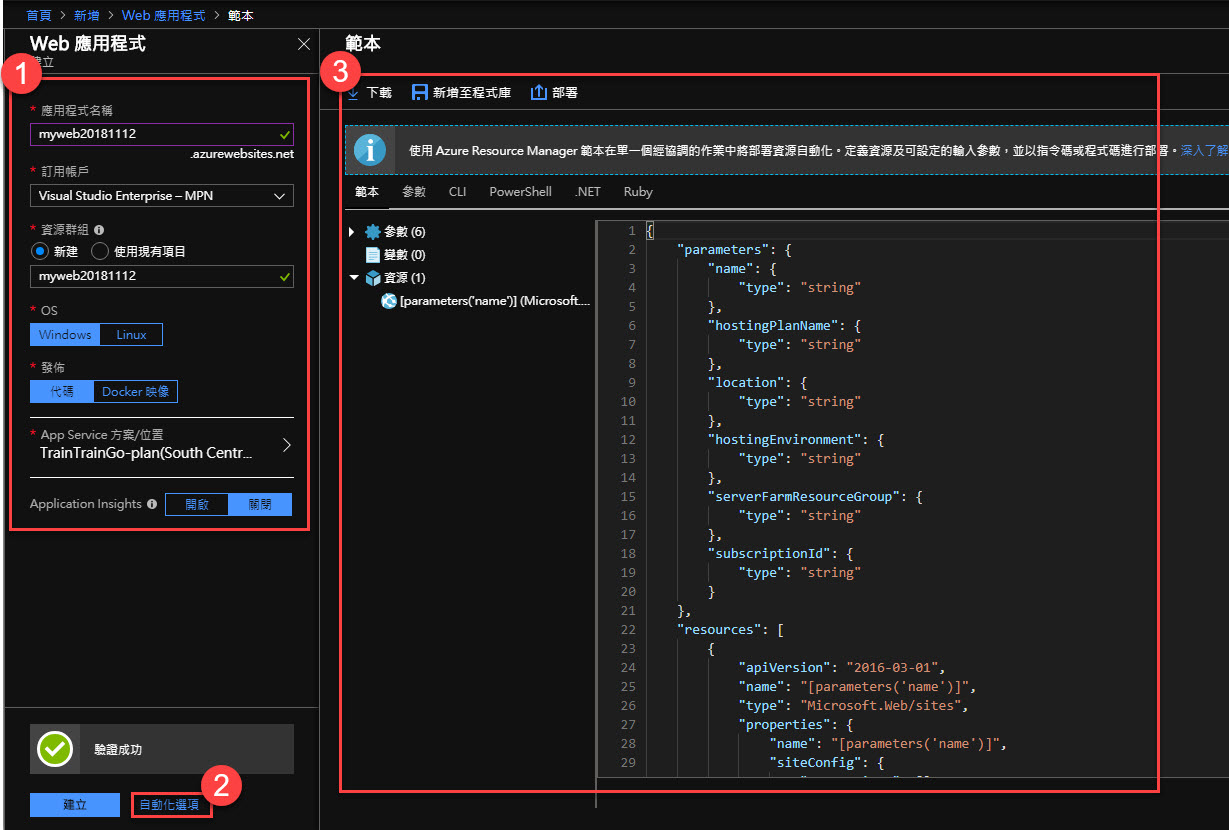Switch to the Ruby tab
Screen dimensions: 1229x830
point(638,192)
